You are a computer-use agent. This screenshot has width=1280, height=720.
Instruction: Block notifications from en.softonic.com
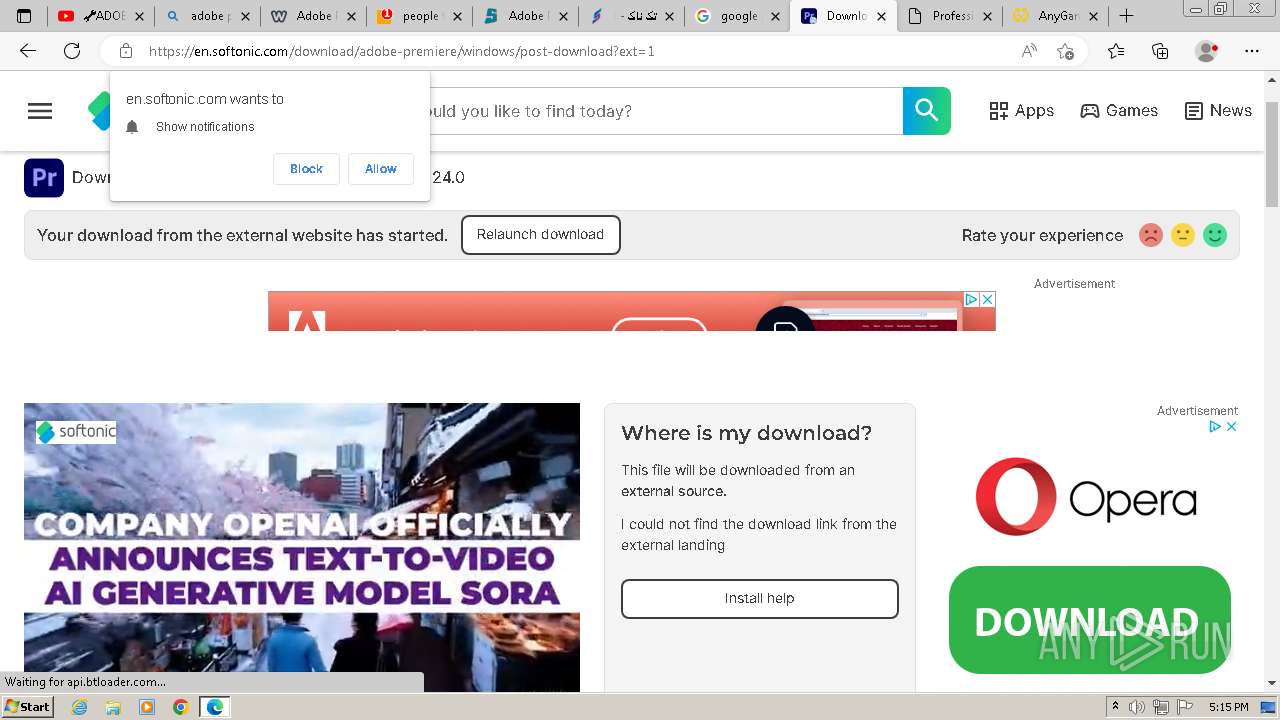tap(306, 169)
